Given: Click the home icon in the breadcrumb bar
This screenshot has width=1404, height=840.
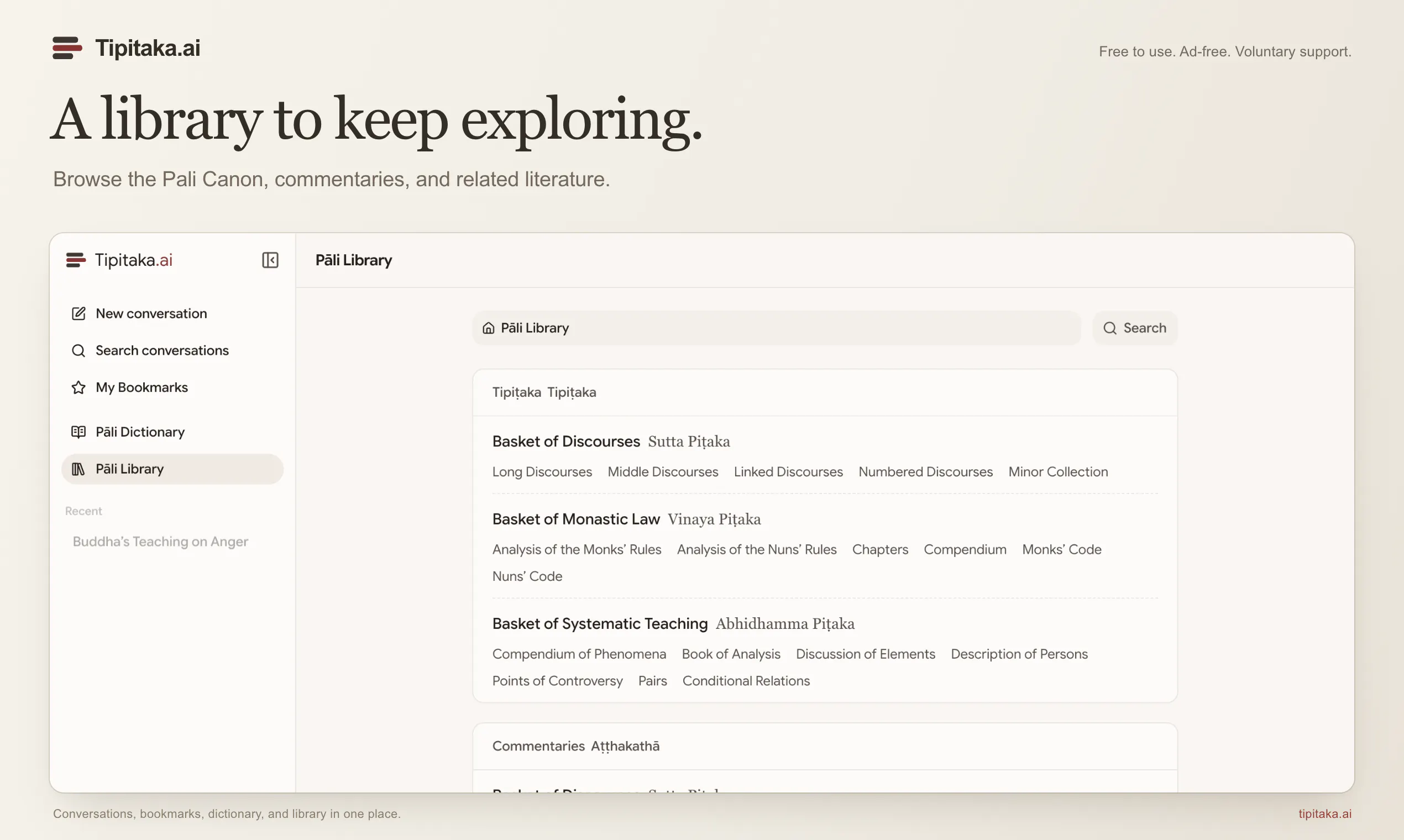Looking at the screenshot, I should click(488, 328).
